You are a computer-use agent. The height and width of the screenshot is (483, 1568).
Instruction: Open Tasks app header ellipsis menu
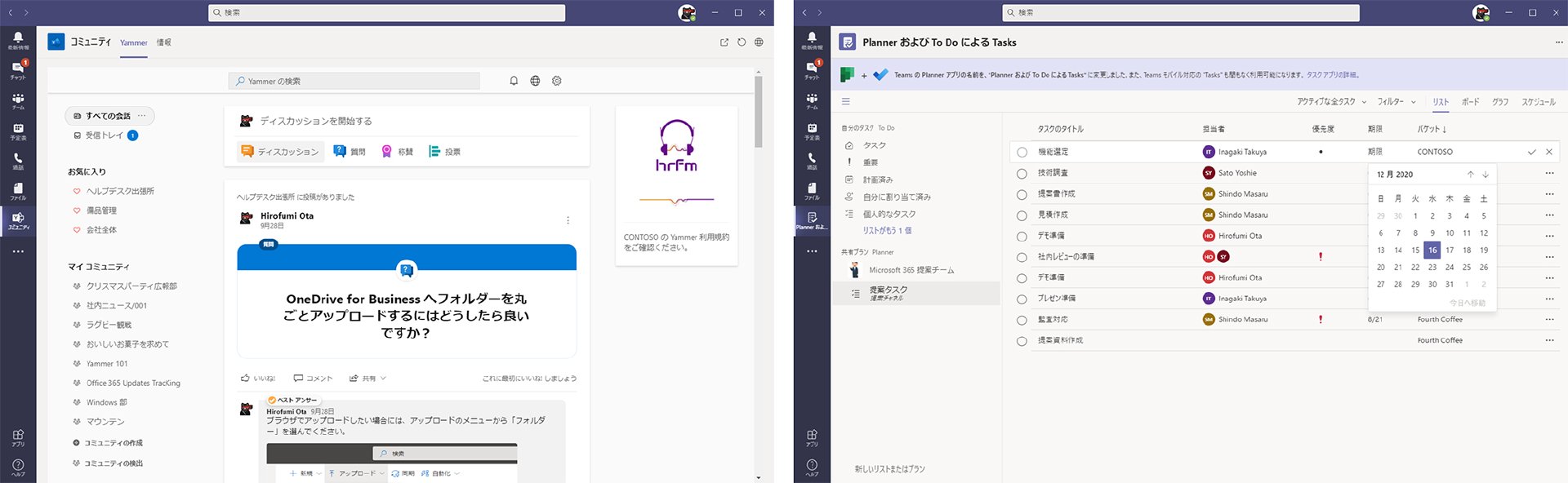point(1559,42)
